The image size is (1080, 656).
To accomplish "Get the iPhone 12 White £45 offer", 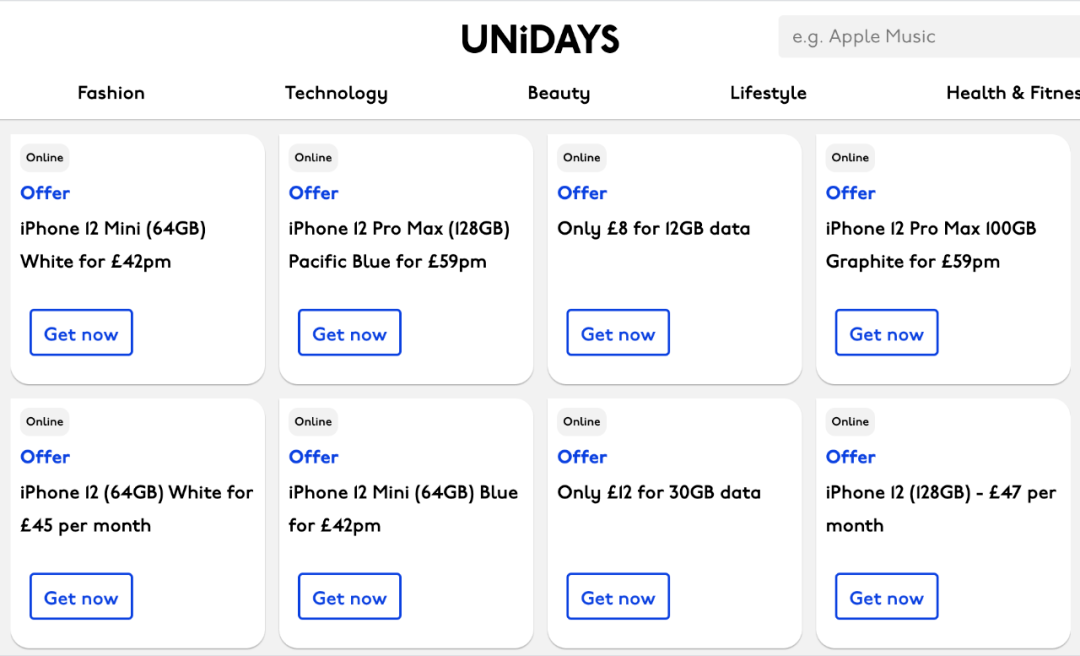I will 81,597.
